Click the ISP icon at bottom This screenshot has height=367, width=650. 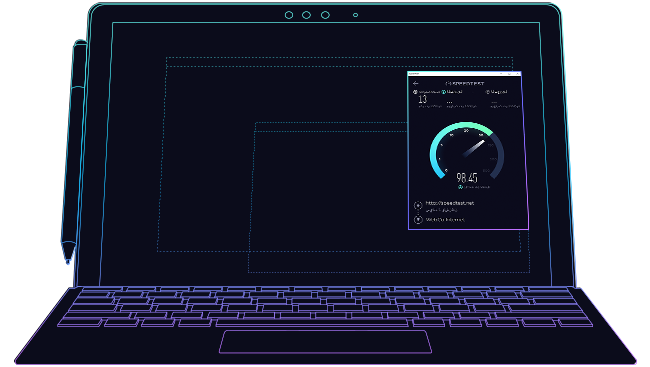point(418,220)
